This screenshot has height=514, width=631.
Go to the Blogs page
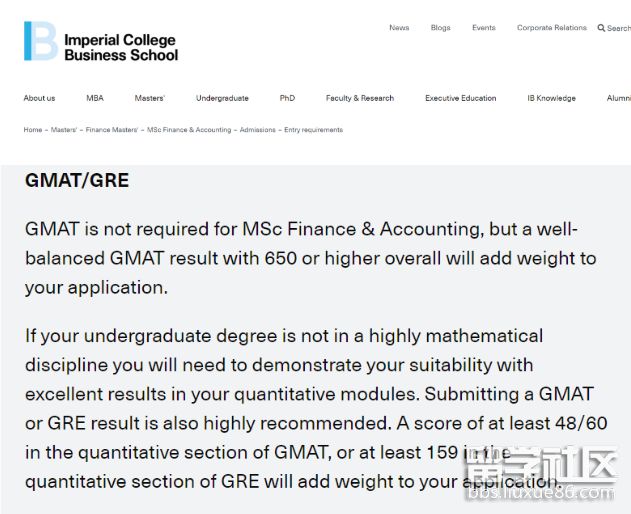pyautogui.click(x=441, y=28)
